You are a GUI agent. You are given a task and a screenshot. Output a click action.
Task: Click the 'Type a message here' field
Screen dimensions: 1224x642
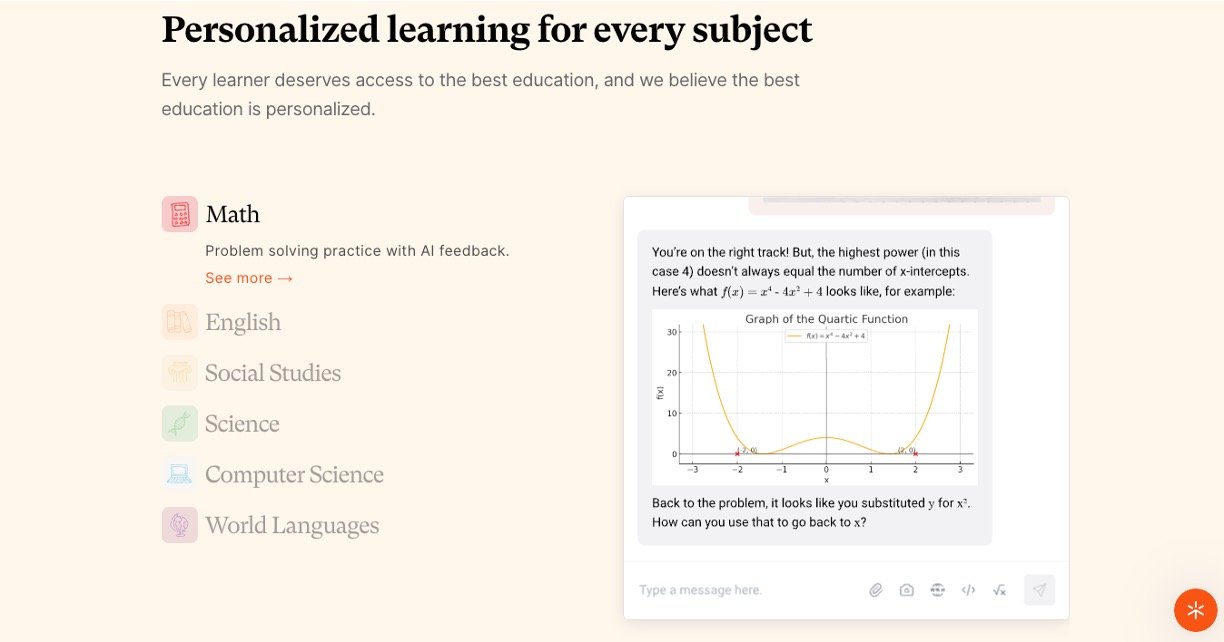pyautogui.click(x=740, y=590)
